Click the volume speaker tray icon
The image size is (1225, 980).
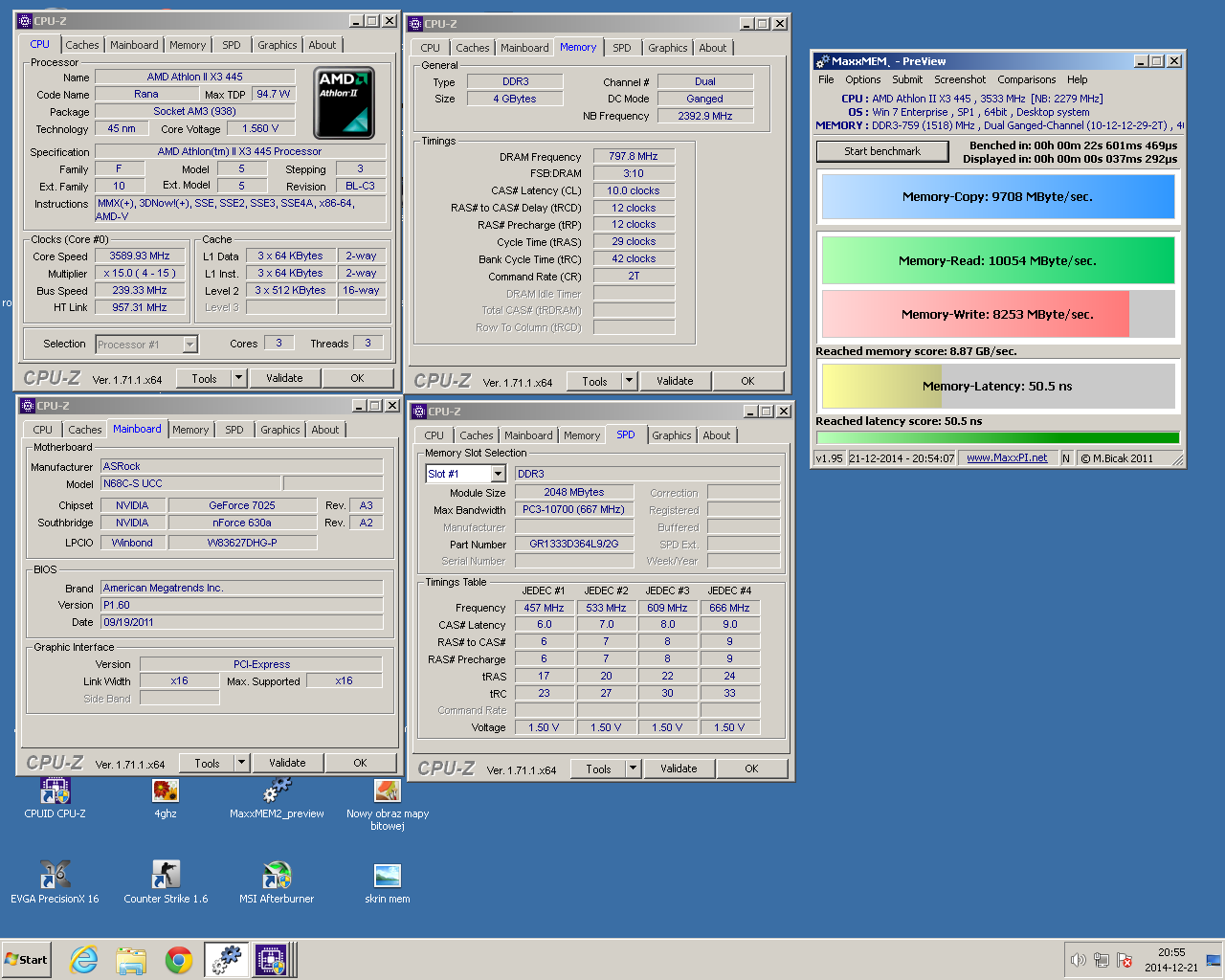click(1079, 960)
